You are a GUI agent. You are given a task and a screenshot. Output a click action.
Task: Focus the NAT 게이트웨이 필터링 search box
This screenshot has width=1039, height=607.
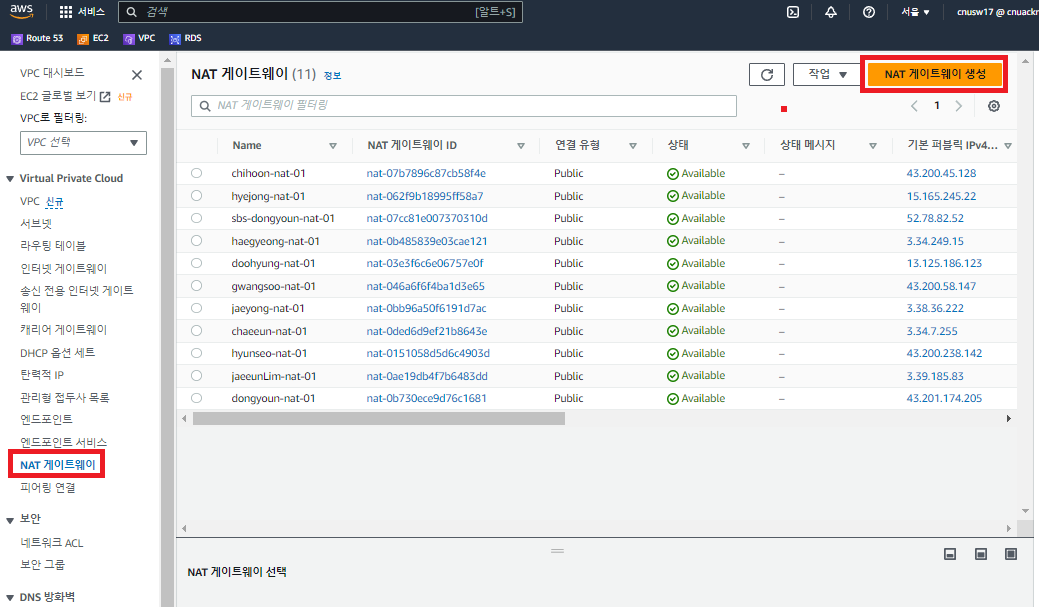pos(464,106)
